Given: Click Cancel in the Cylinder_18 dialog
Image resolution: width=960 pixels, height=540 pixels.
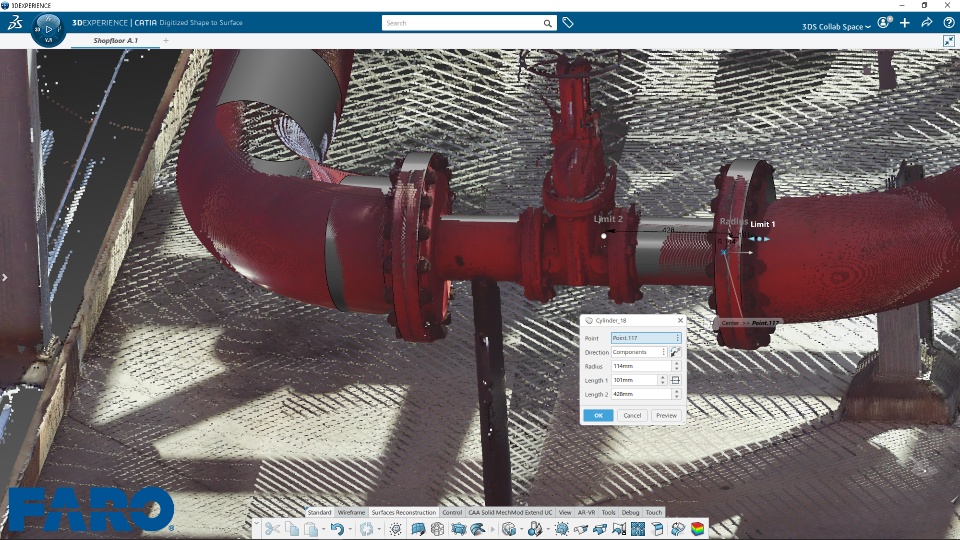Looking at the screenshot, I should (x=632, y=415).
